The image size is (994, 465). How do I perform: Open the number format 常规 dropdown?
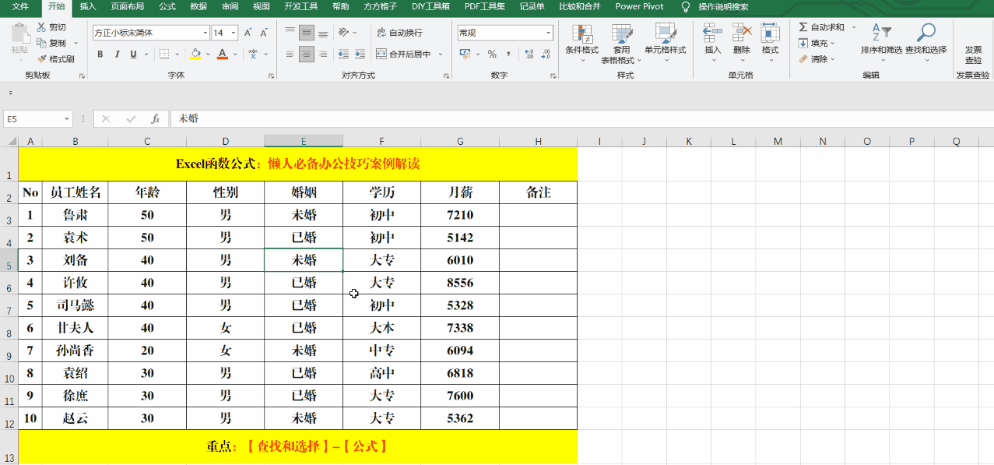click(548, 33)
